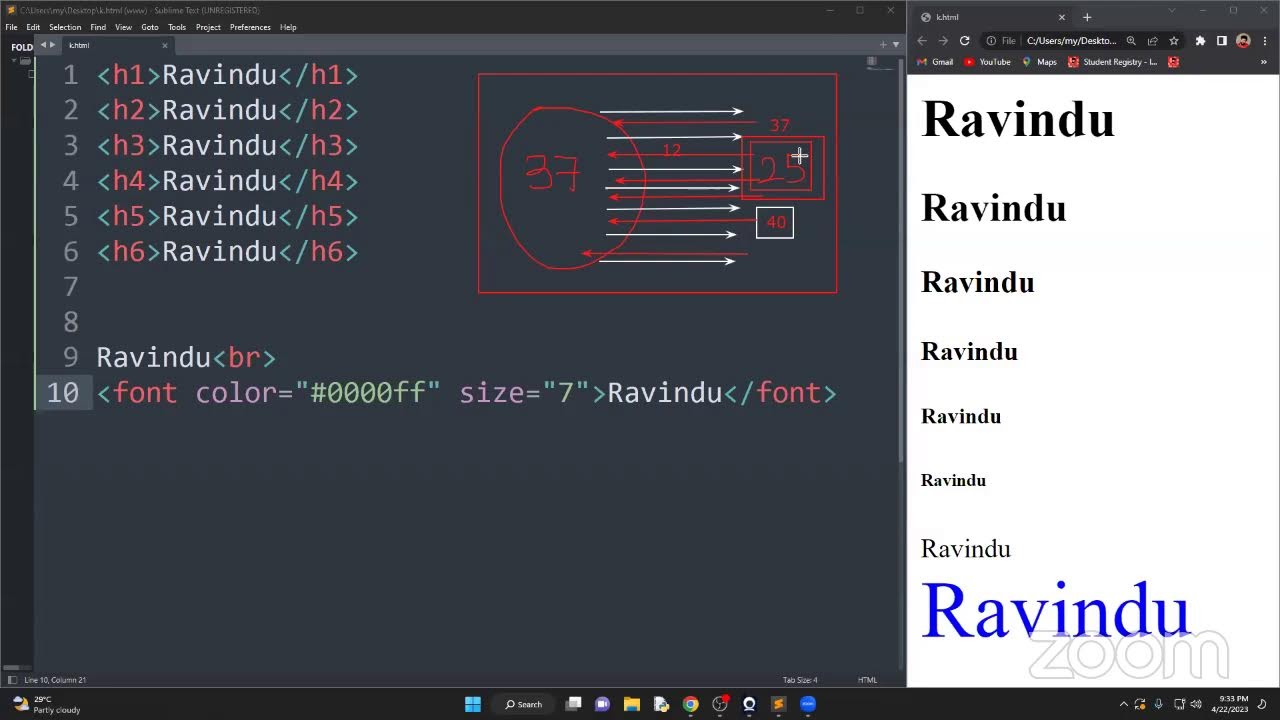Open Windows Start menu
1280x720 pixels.
pyautogui.click(x=473, y=704)
